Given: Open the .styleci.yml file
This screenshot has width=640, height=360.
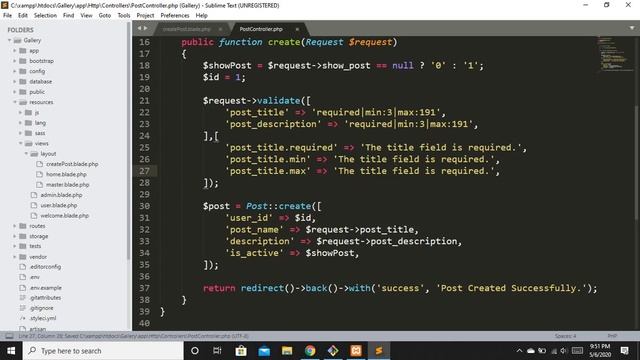Looking at the screenshot, I should pyautogui.click(x=43, y=318).
